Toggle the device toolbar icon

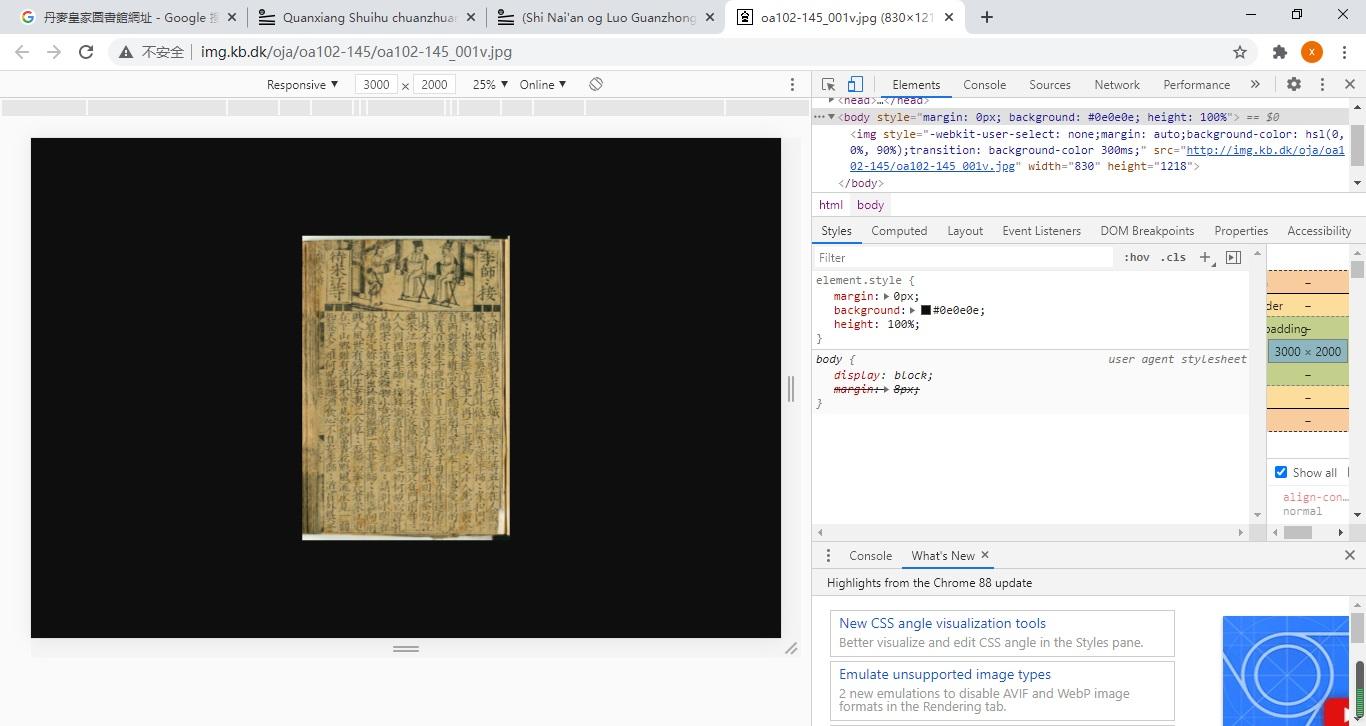coord(855,85)
